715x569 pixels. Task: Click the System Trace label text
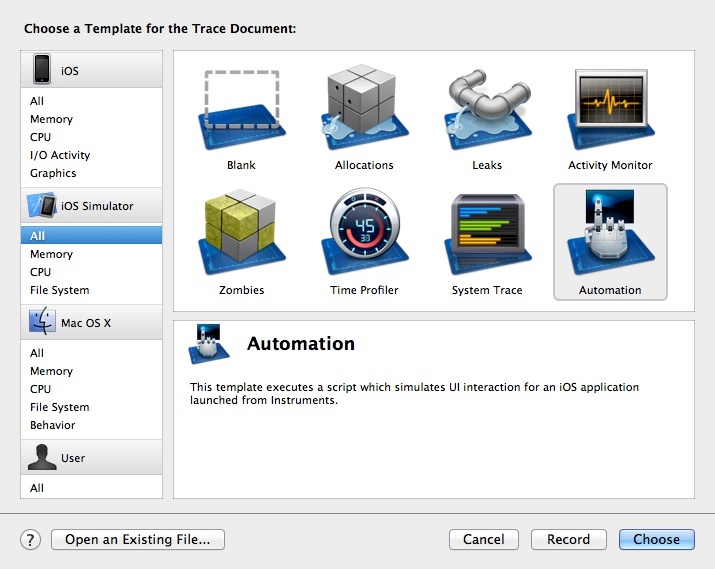pyautogui.click(x=487, y=290)
